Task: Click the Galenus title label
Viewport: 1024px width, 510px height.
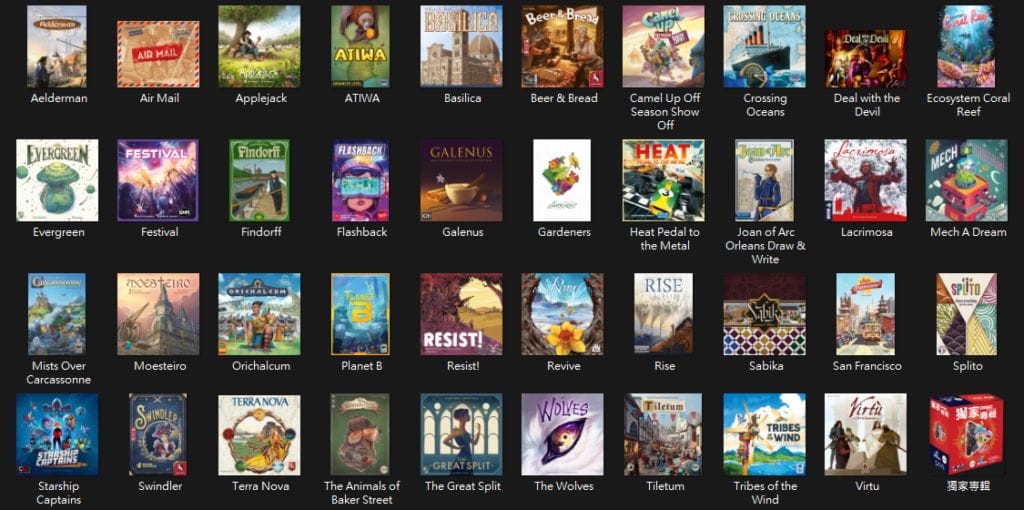Action: click(x=461, y=232)
